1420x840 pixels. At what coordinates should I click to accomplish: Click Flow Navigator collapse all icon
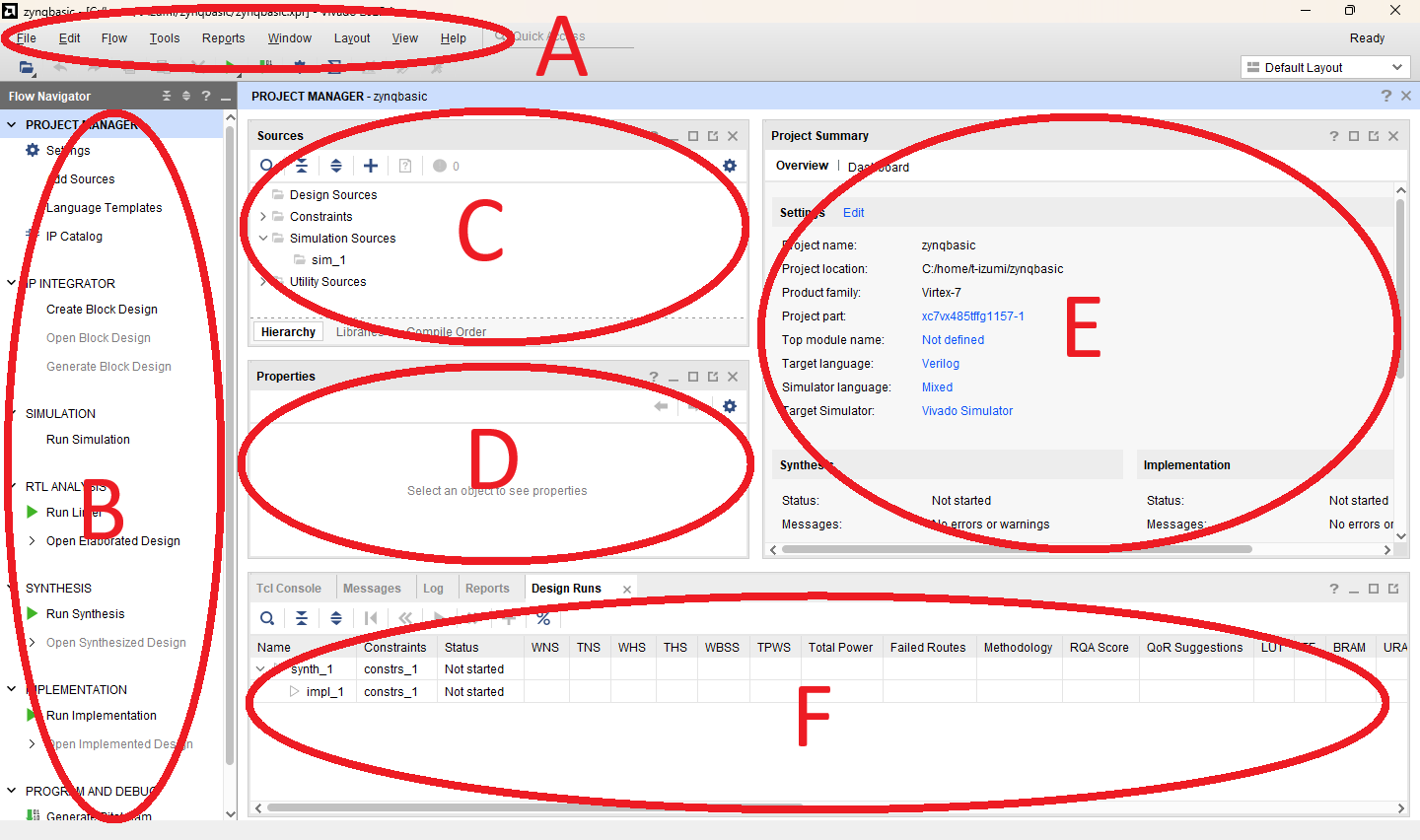pos(167,96)
